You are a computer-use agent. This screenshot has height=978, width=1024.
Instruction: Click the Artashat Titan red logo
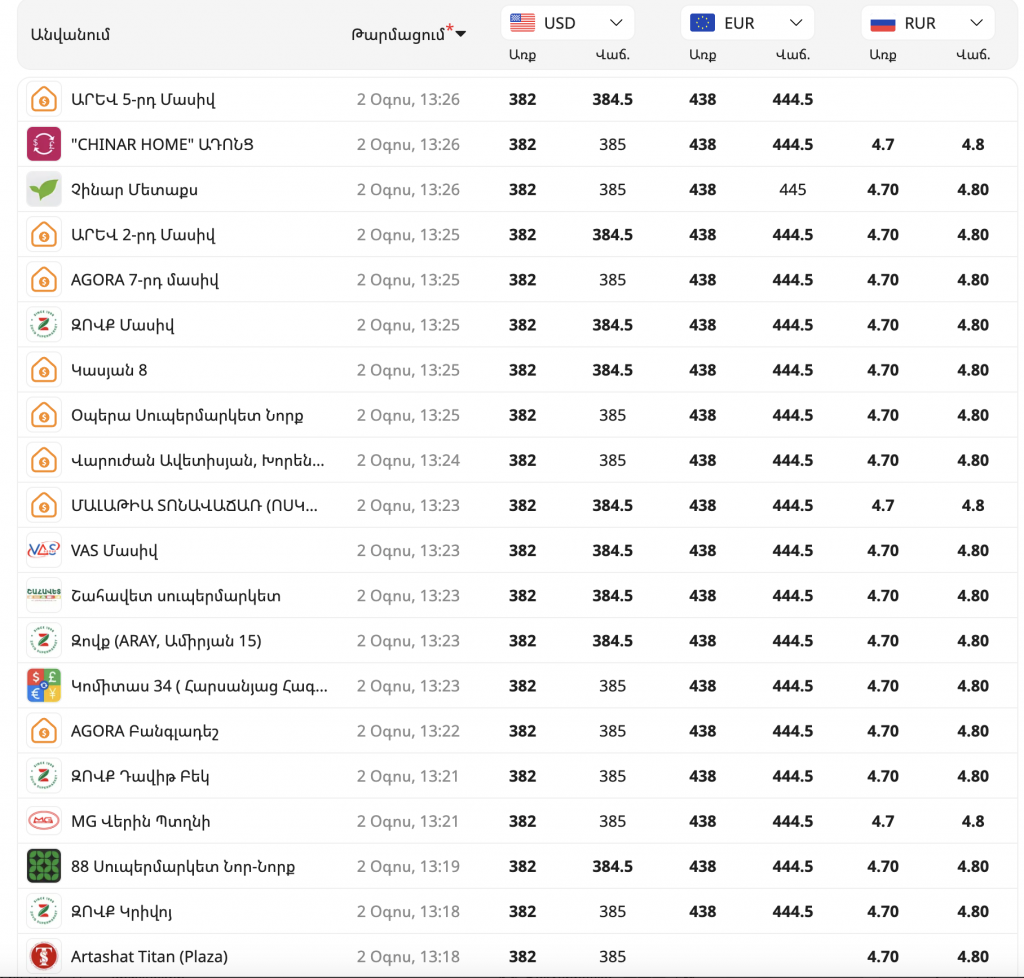[44, 956]
